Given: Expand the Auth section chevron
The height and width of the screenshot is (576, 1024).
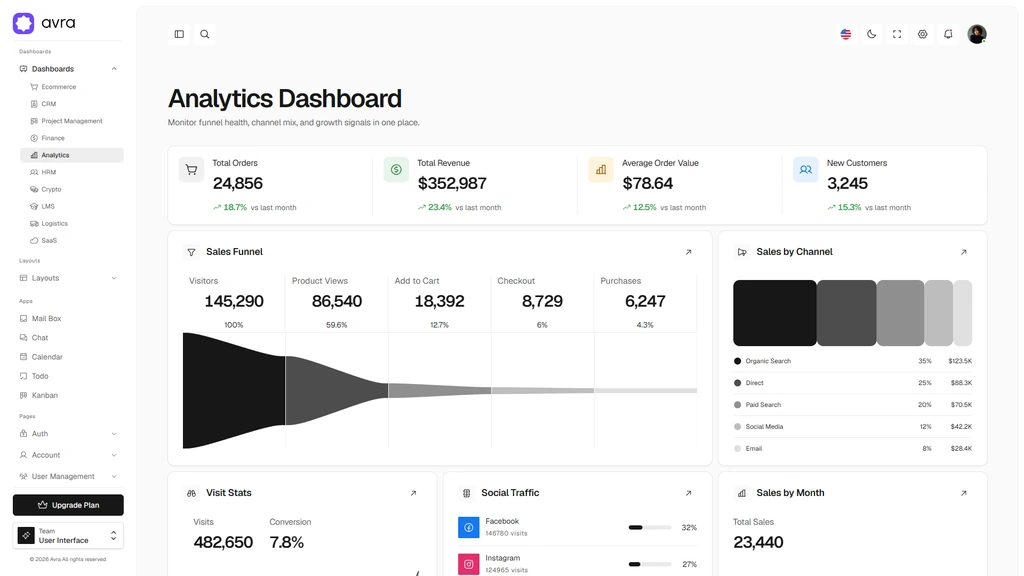Looking at the screenshot, I should [x=114, y=434].
